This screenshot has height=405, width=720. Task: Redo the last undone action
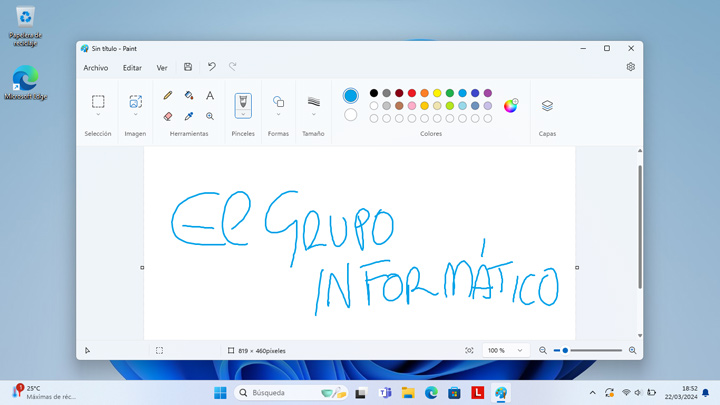pos(233,67)
